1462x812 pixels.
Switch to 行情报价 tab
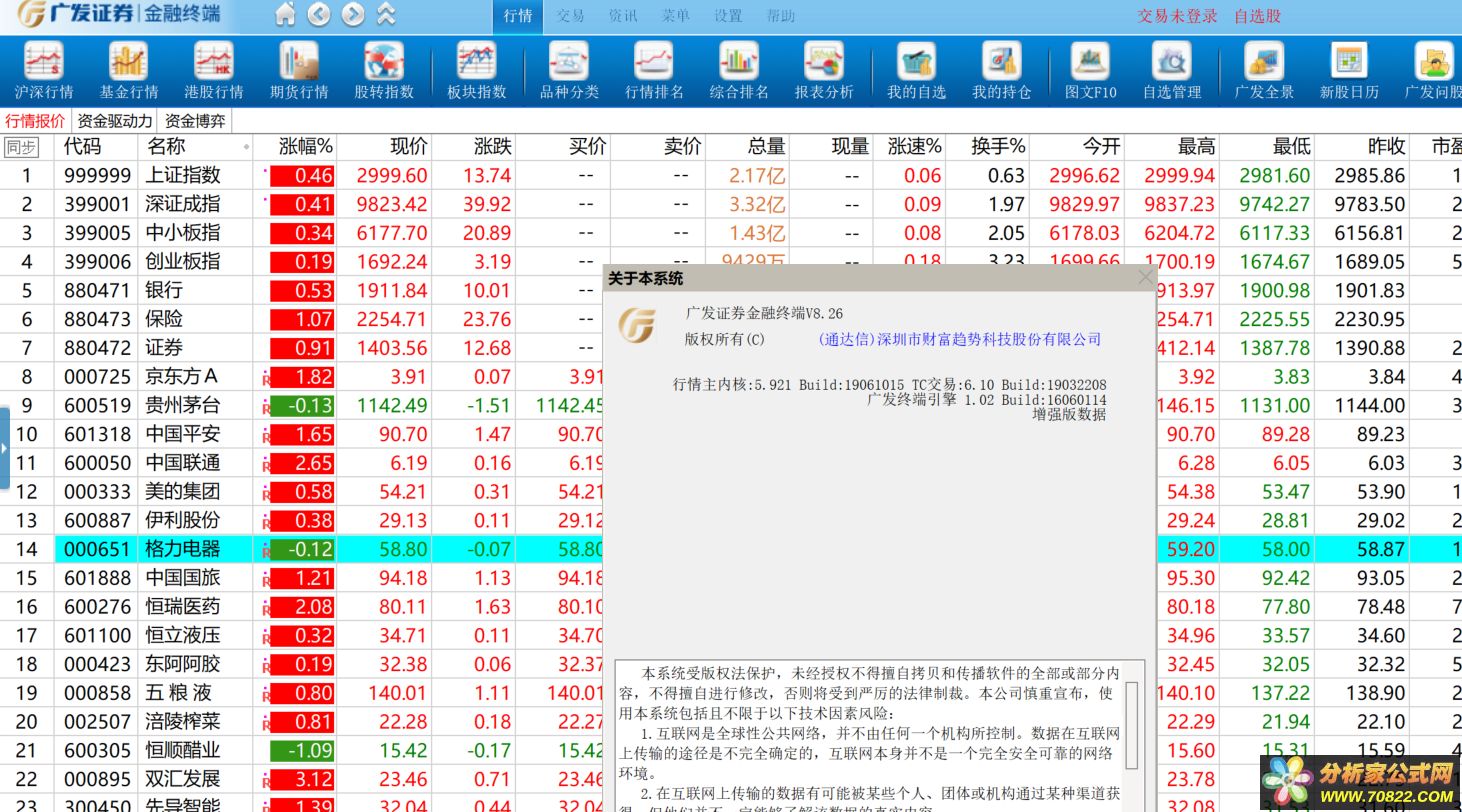(36, 121)
